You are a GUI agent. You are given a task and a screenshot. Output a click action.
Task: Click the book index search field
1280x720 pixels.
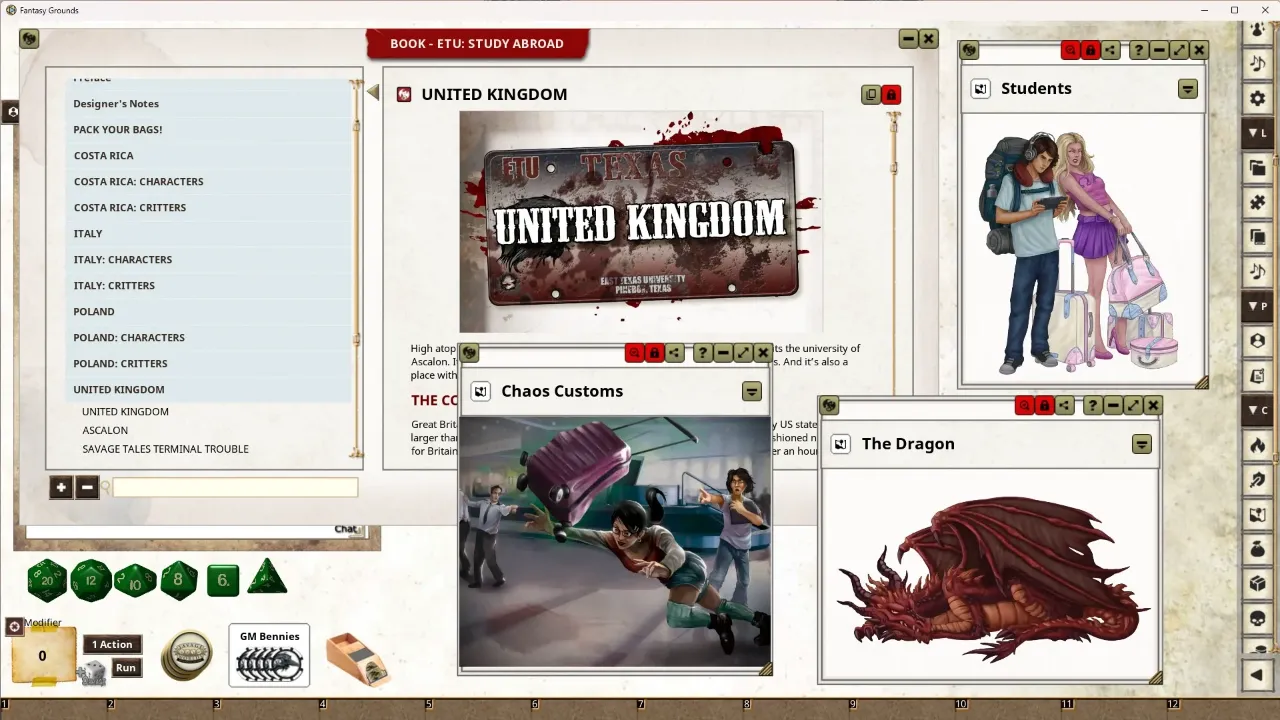tap(235, 487)
